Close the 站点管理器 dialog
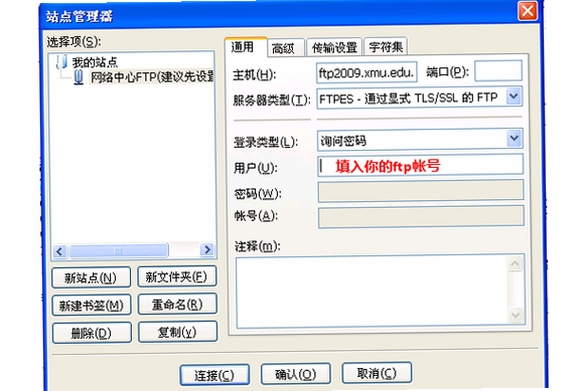Viewport: 588px width, 391px height. pos(528,11)
